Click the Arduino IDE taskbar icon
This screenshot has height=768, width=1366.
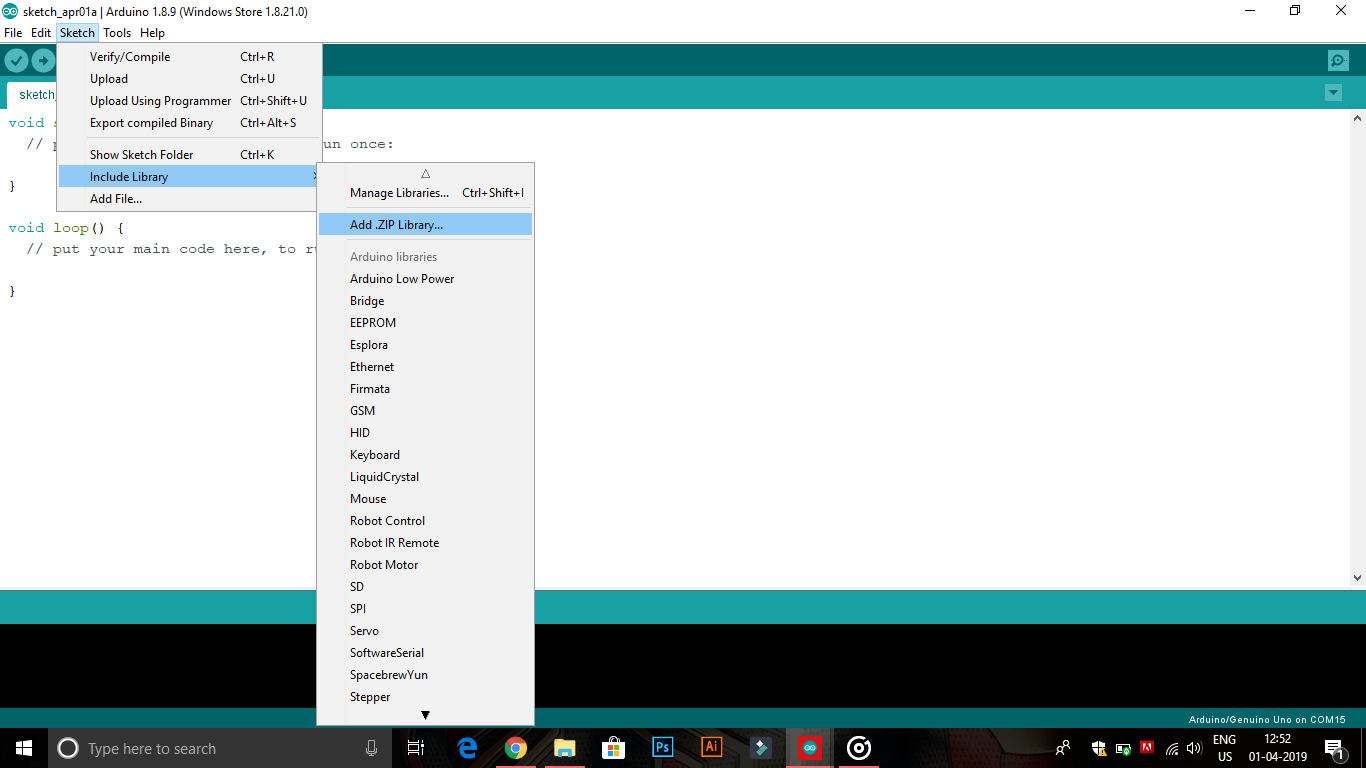tap(809, 747)
